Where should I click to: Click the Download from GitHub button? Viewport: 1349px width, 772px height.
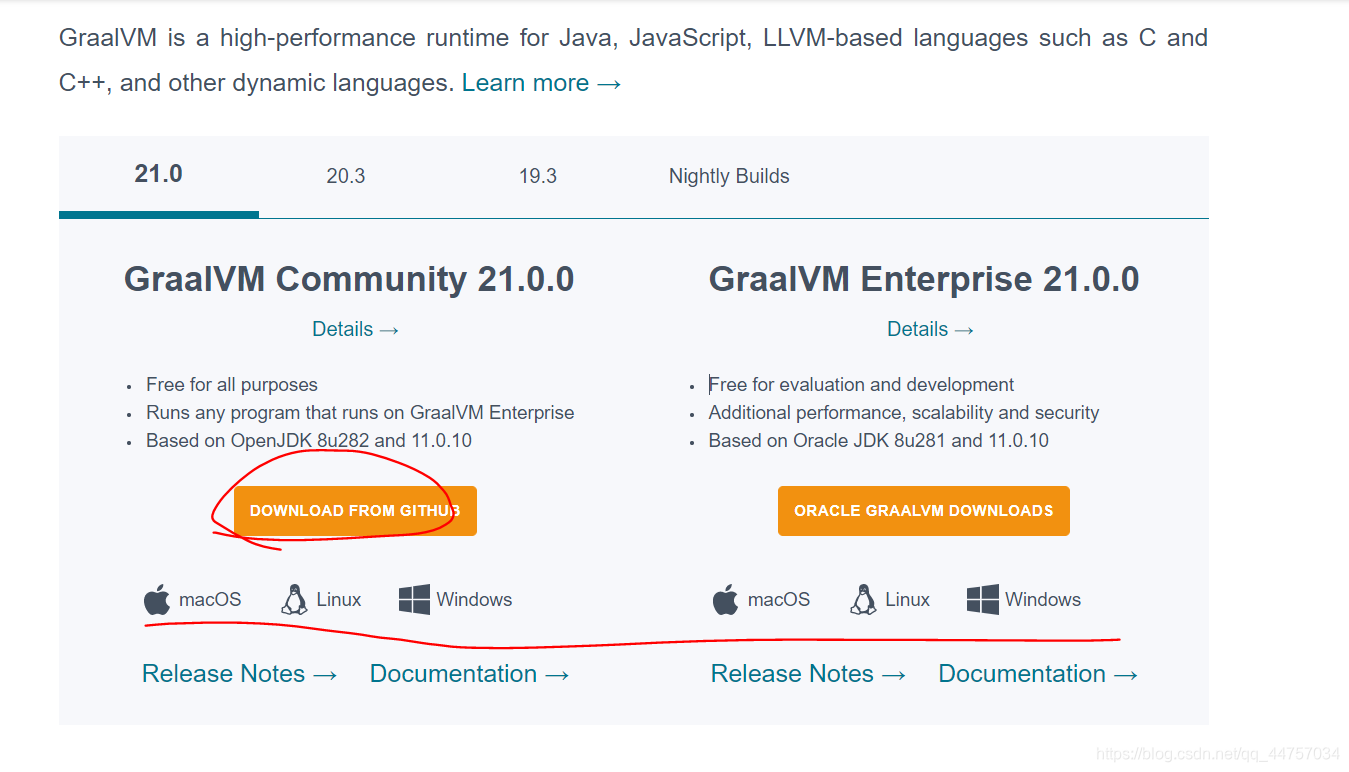click(x=355, y=511)
